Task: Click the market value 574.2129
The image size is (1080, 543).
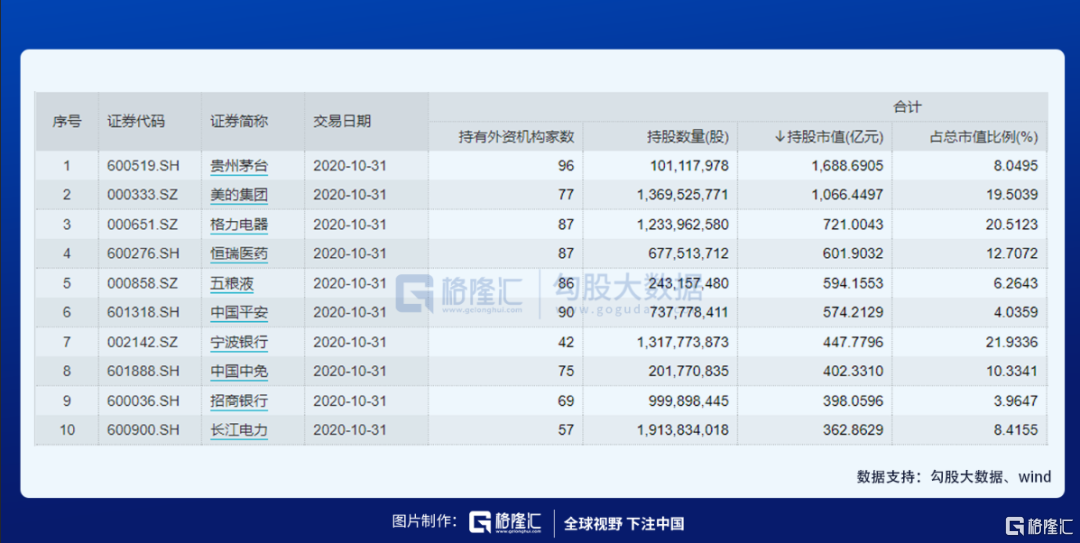Action: point(855,312)
